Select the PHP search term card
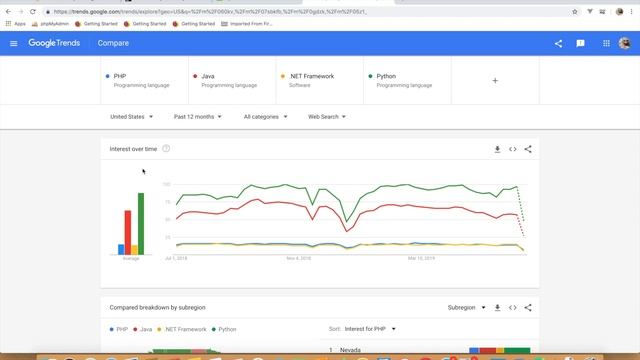The height and width of the screenshot is (360, 640). click(x=144, y=80)
